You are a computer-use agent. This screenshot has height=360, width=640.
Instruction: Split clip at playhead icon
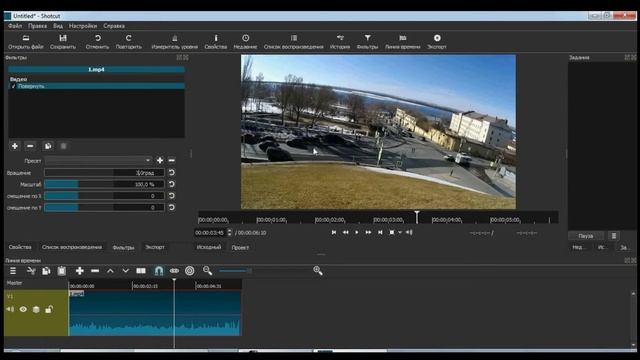(141, 271)
